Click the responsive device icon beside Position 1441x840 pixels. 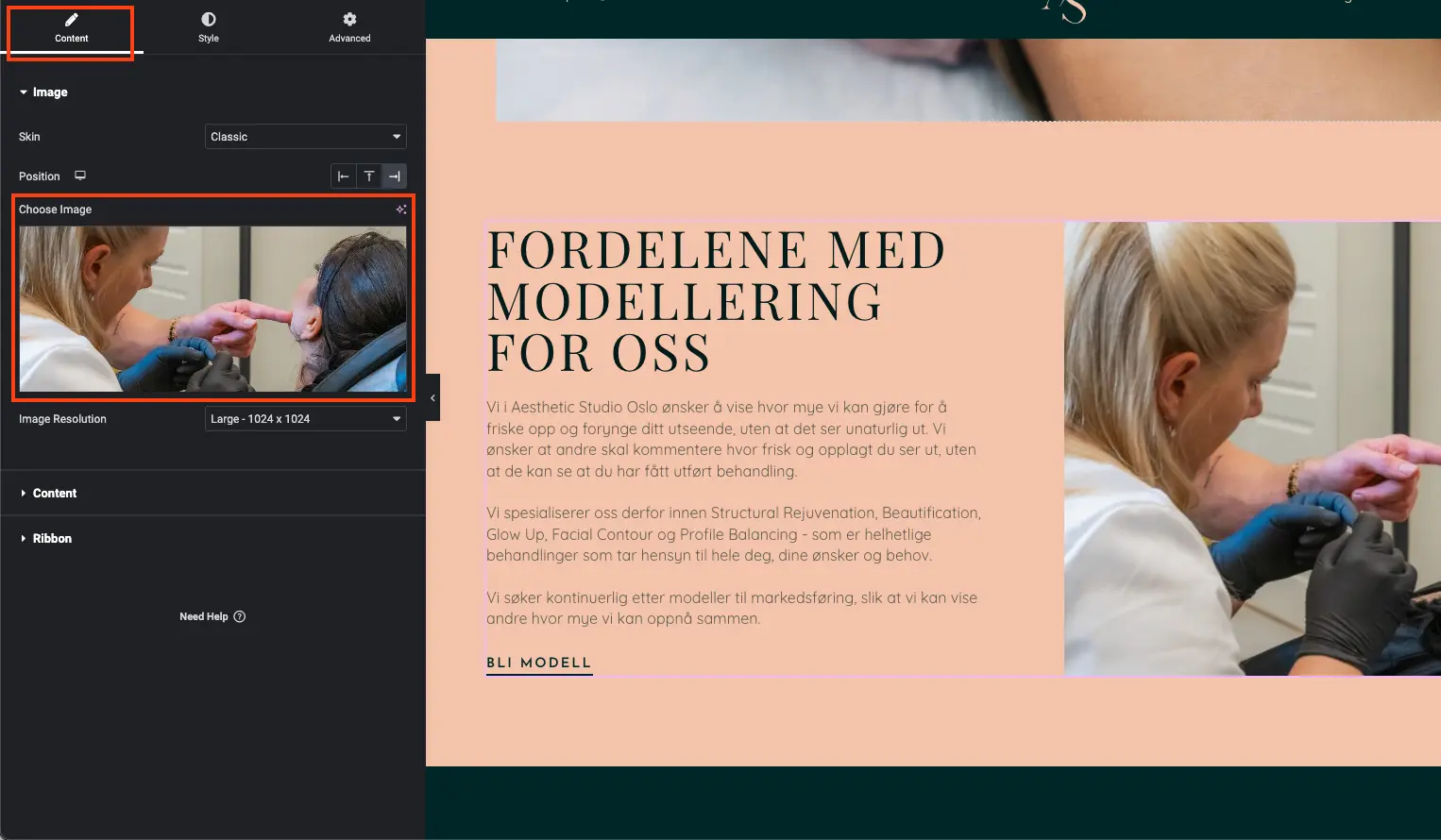coord(80,176)
